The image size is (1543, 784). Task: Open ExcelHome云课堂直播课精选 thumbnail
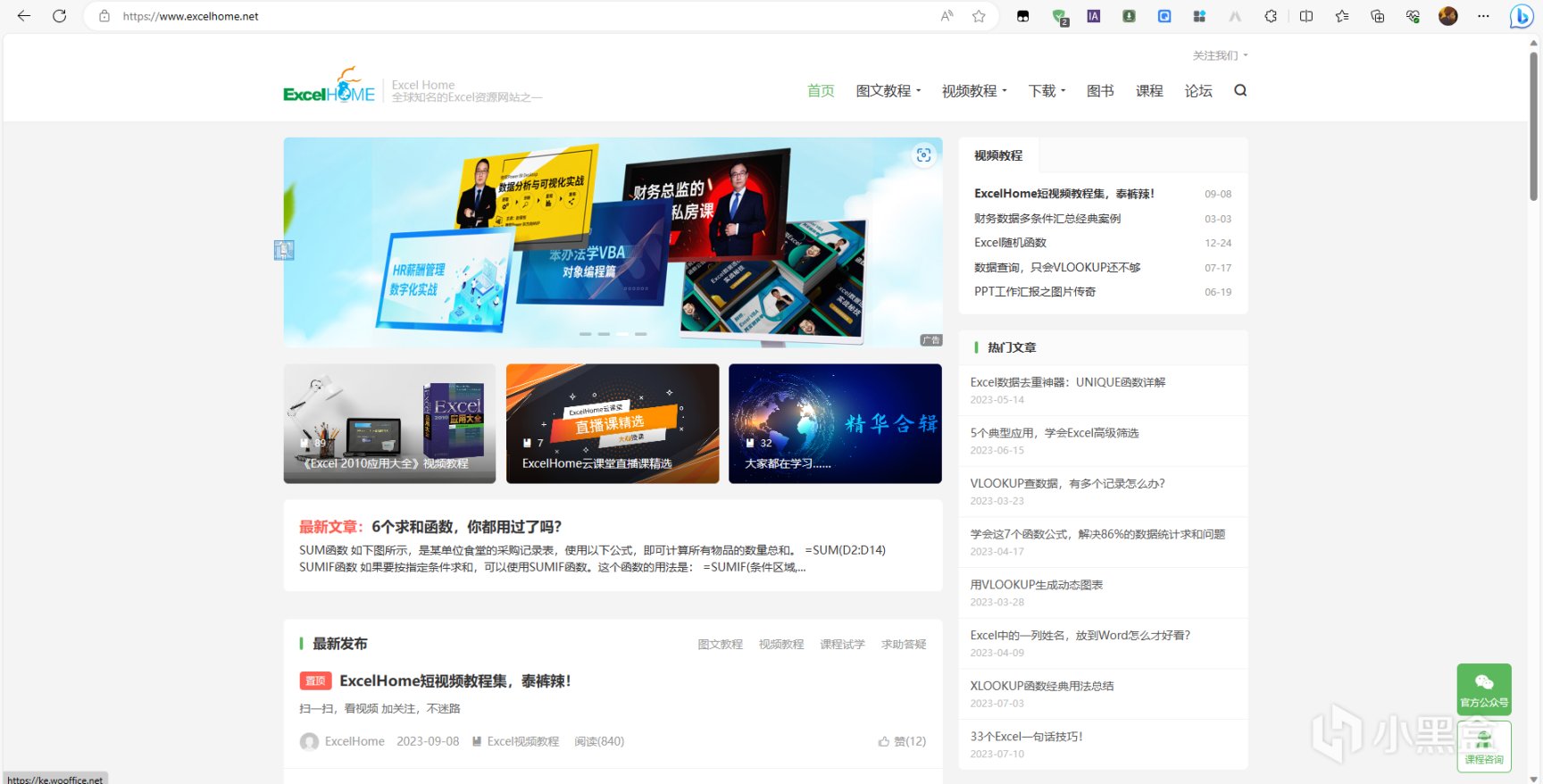[x=613, y=423]
